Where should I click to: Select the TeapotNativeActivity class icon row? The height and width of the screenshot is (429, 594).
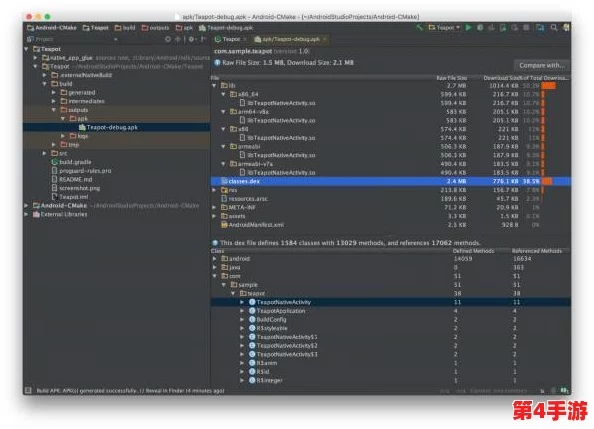point(391,302)
